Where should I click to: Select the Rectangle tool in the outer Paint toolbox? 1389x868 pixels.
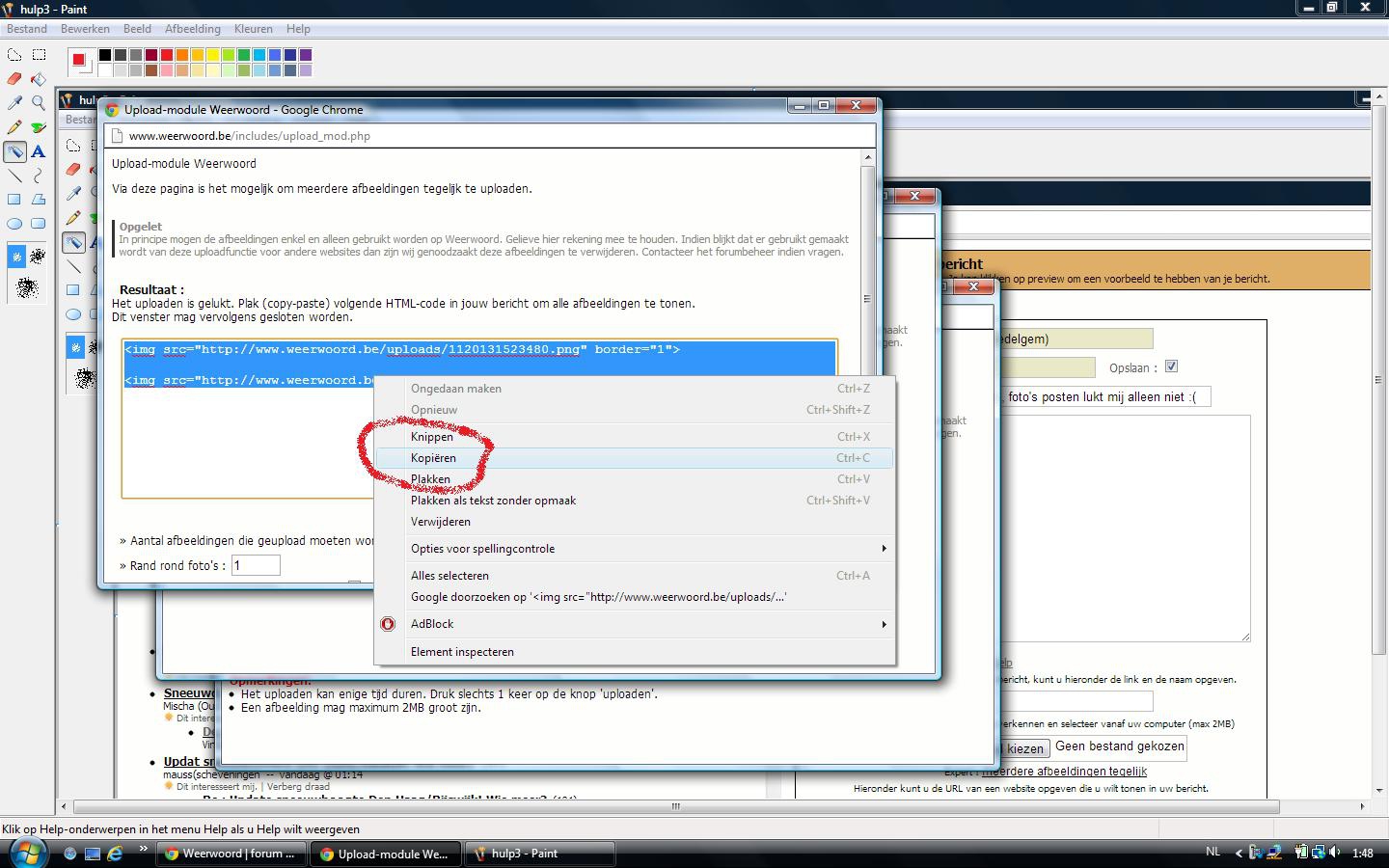pyautogui.click(x=14, y=200)
